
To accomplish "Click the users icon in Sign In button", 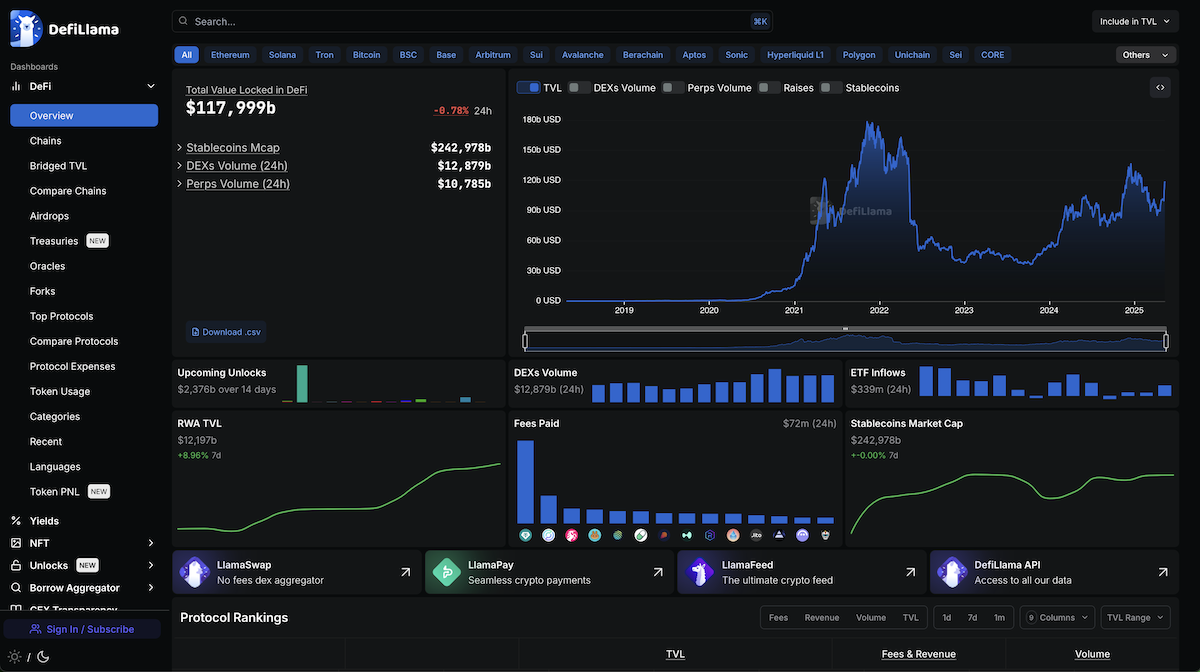I will tap(36, 629).
